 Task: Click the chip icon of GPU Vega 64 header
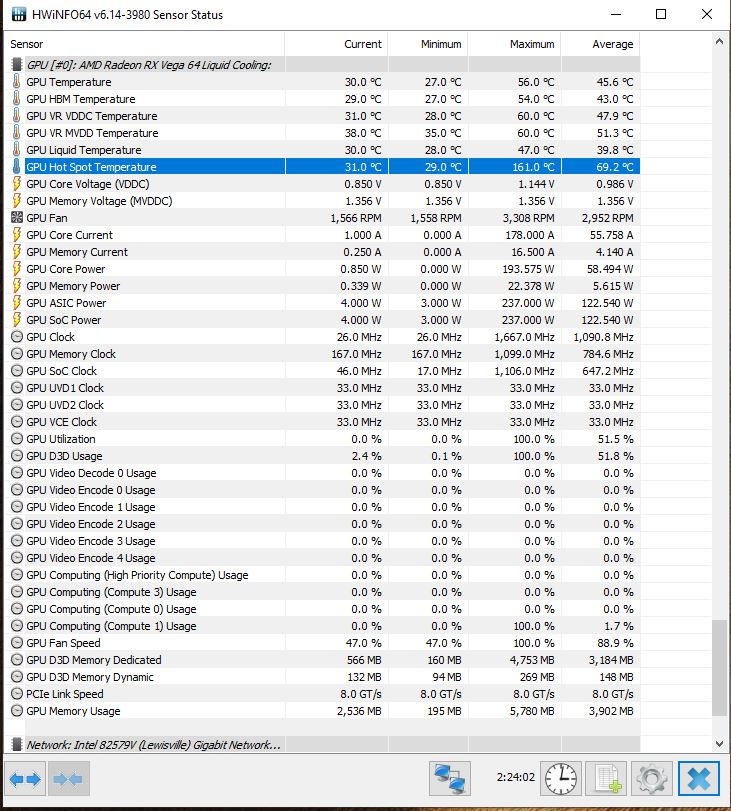coord(17,65)
